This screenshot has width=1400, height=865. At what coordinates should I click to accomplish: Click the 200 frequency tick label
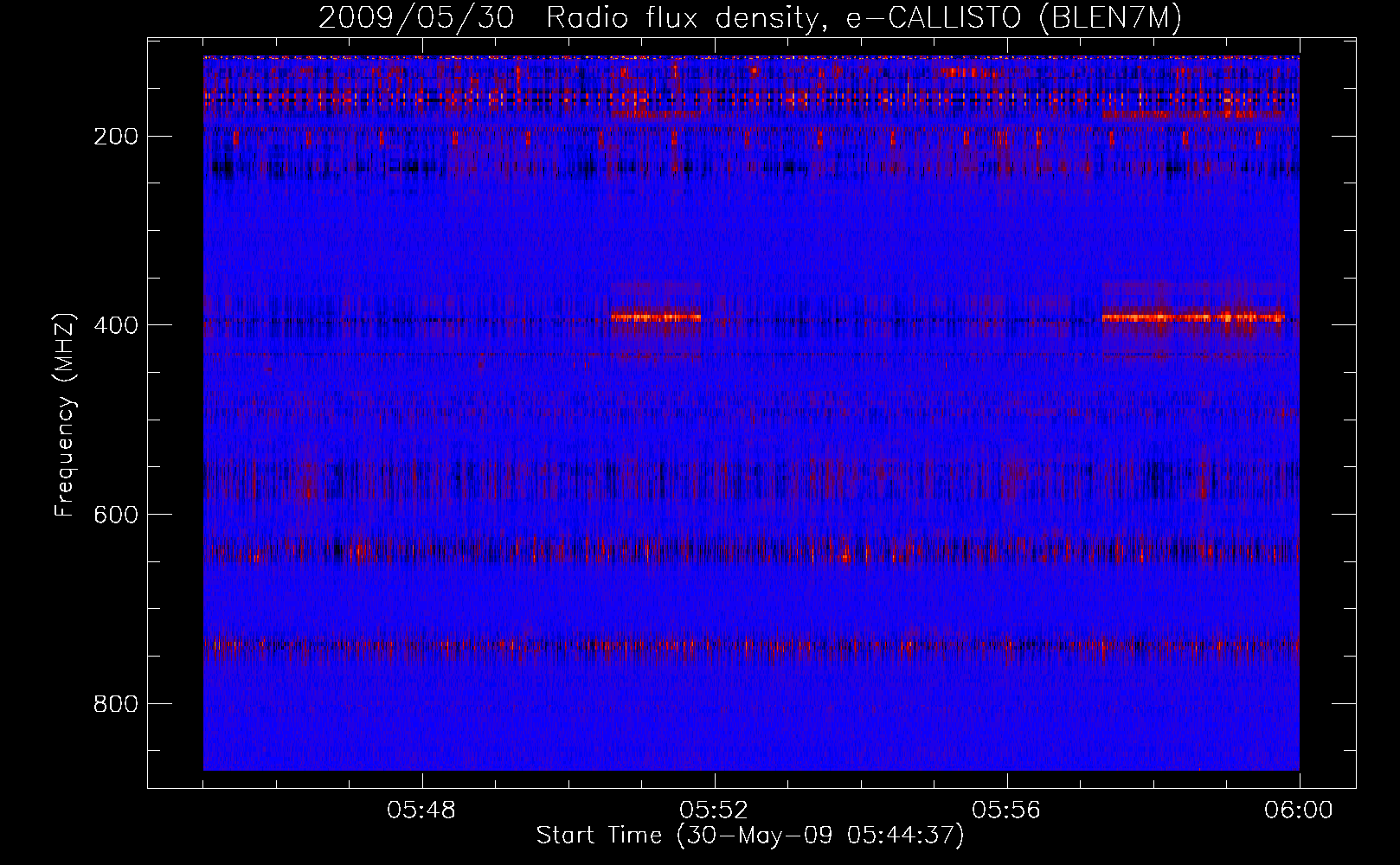tap(115, 137)
